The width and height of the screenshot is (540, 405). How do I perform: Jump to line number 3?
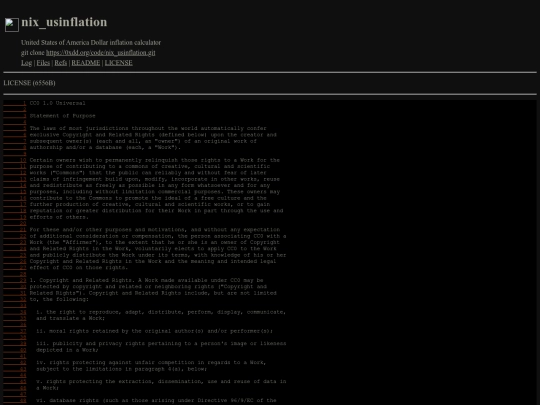coord(15,116)
